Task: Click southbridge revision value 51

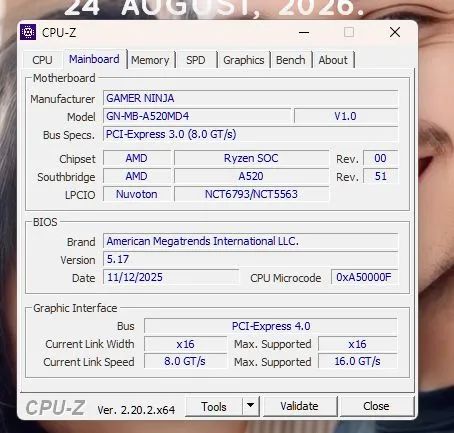Action: pyautogui.click(x=380, y=176)
